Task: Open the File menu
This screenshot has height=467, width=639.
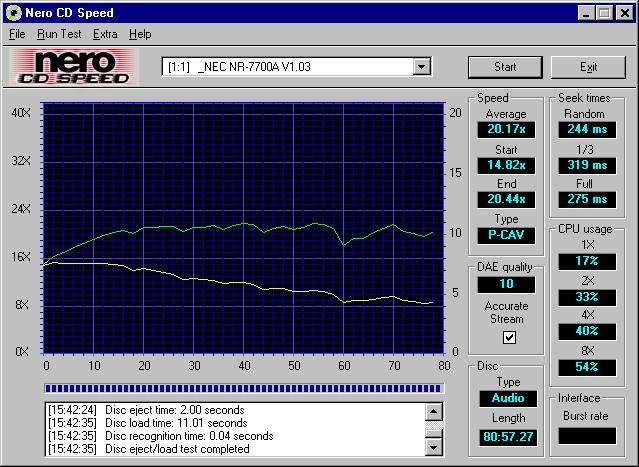Action: pyautogui.click(x=17, y=34)
